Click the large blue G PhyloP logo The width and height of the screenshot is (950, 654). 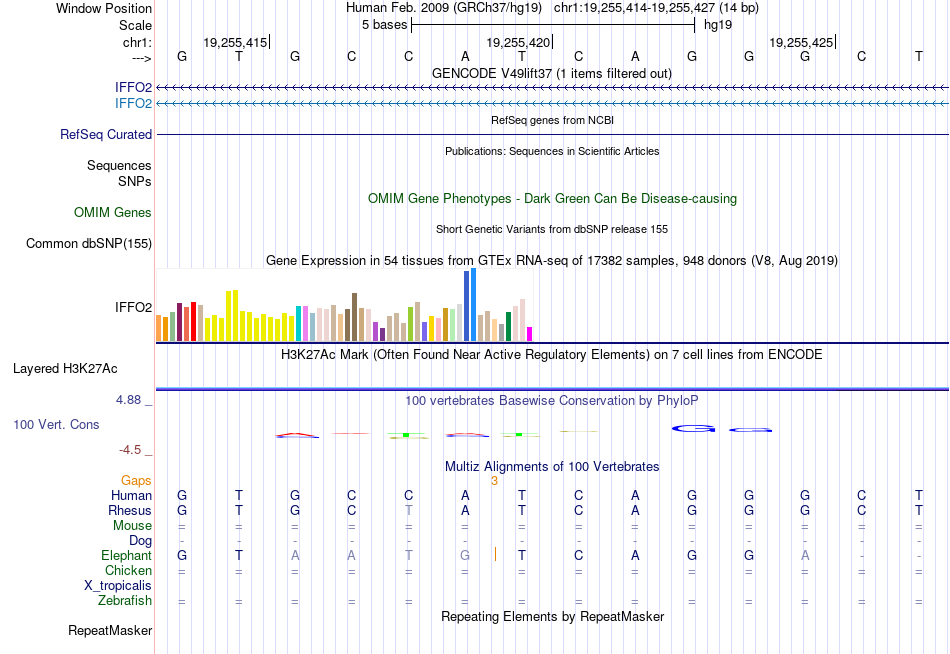coord(693,429)
